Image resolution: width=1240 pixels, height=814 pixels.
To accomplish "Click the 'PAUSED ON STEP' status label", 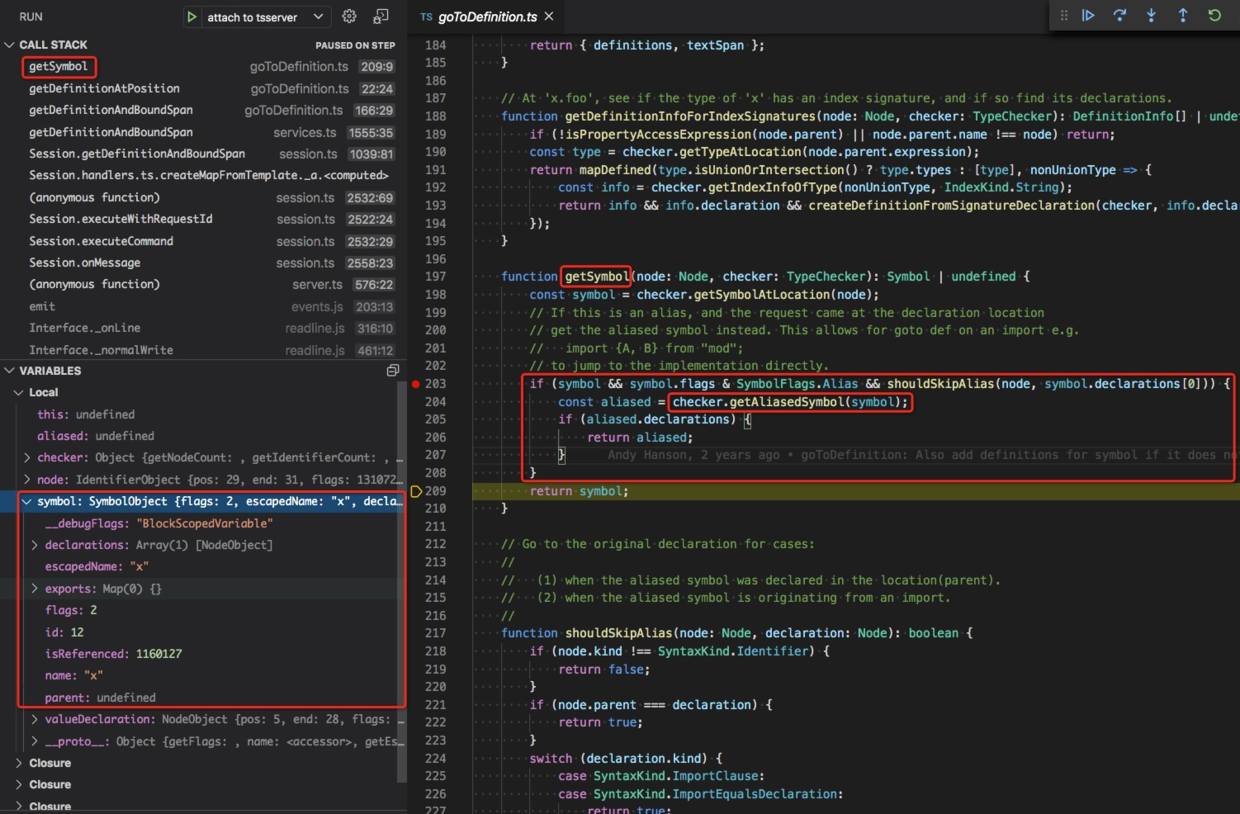I will 355,46.
